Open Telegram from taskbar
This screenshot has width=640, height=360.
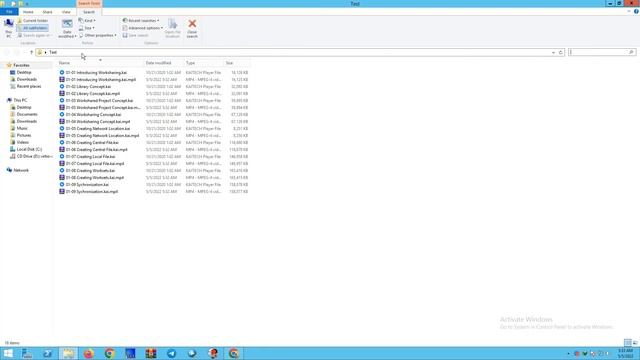(171, 353)
